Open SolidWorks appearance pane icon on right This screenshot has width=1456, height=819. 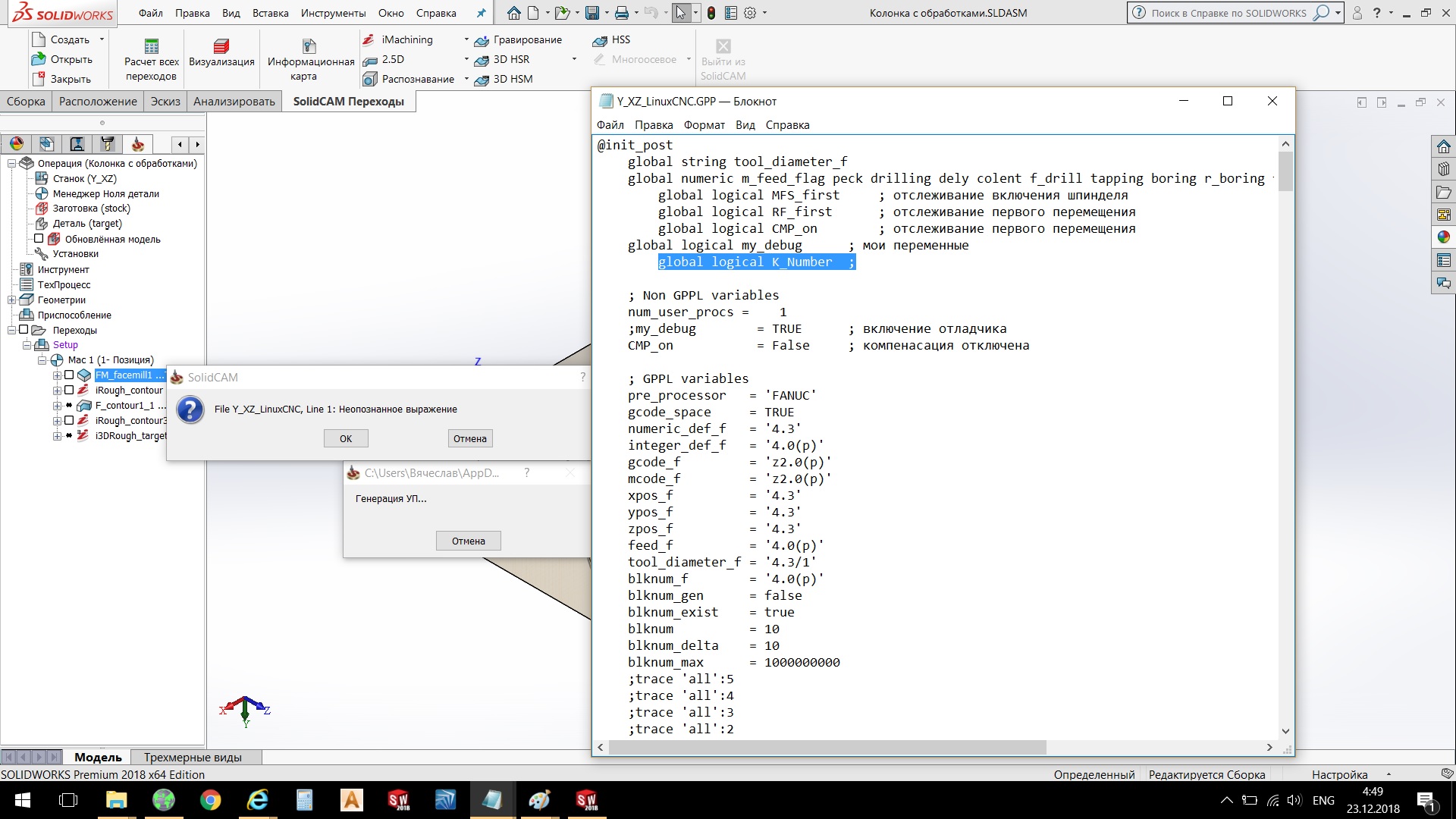tap(1443, 237)
